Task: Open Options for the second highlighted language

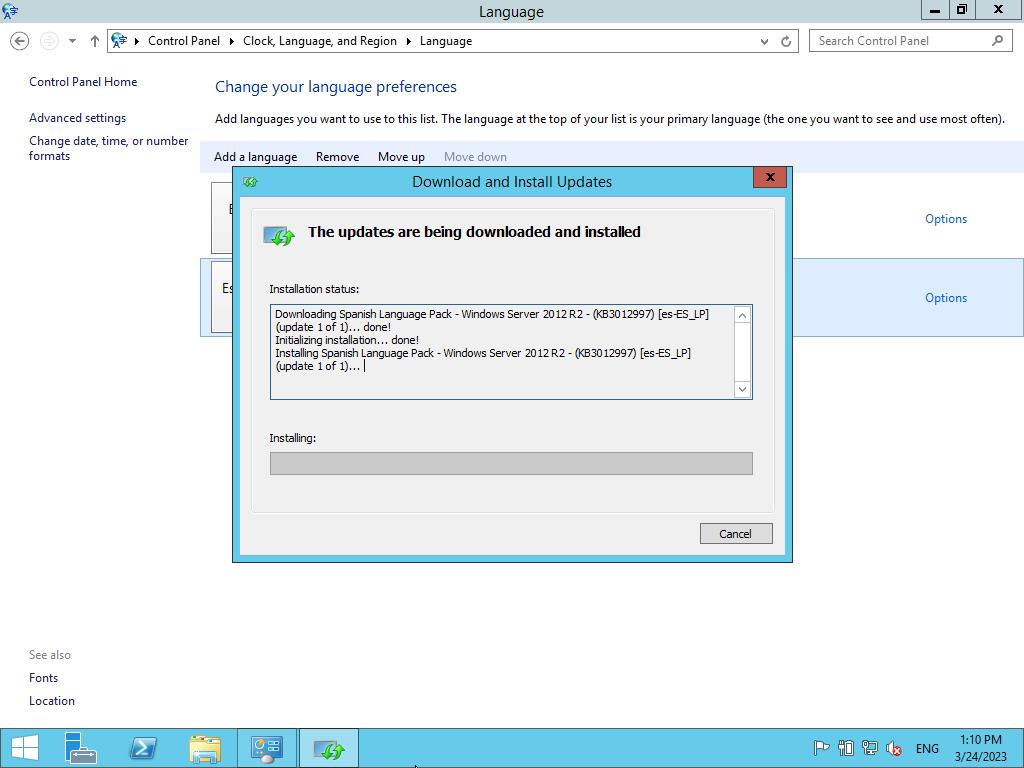Action: [x=946, y=298]
